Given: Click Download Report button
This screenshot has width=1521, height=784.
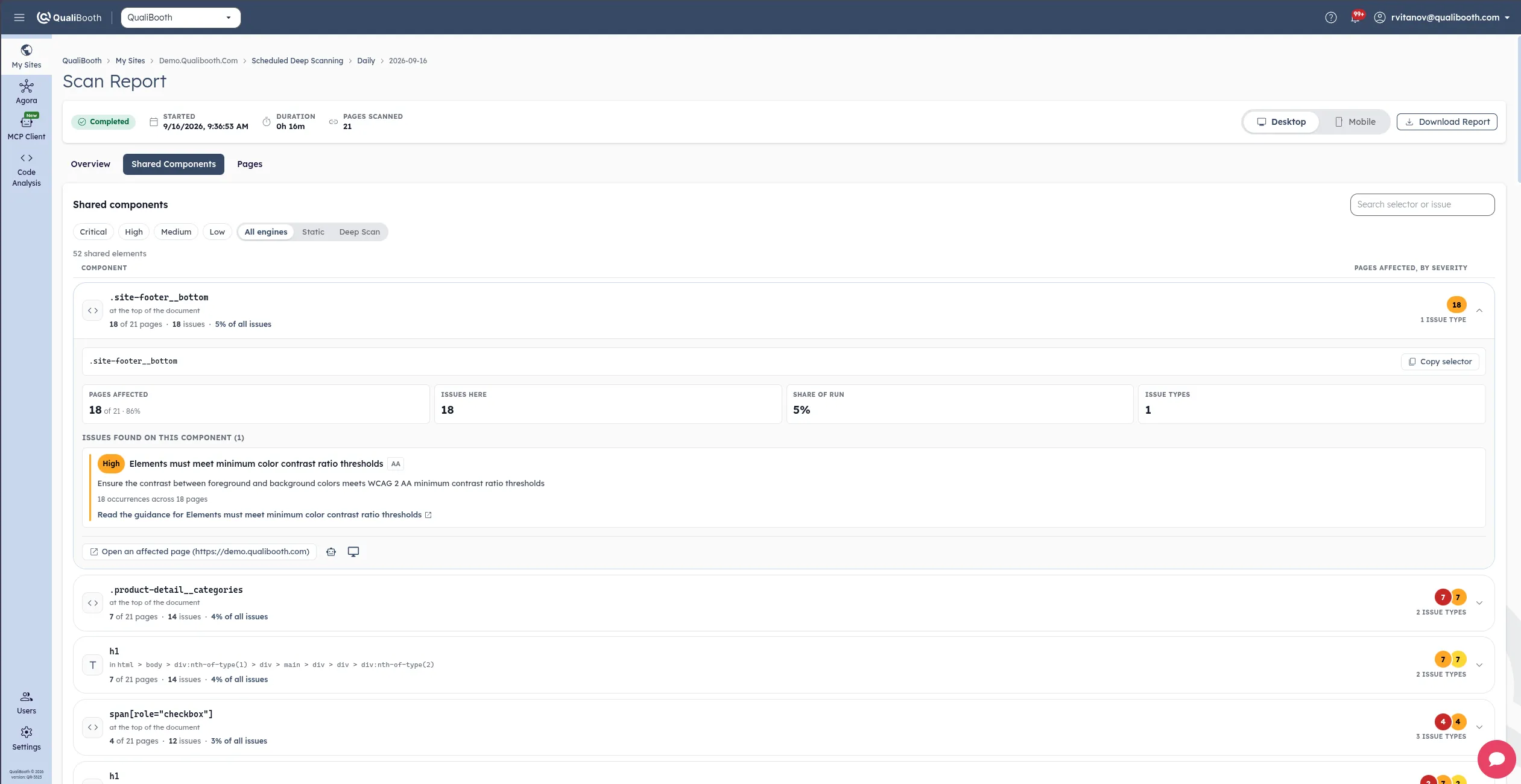Looking at the screenshot, I should point(1447,122).
